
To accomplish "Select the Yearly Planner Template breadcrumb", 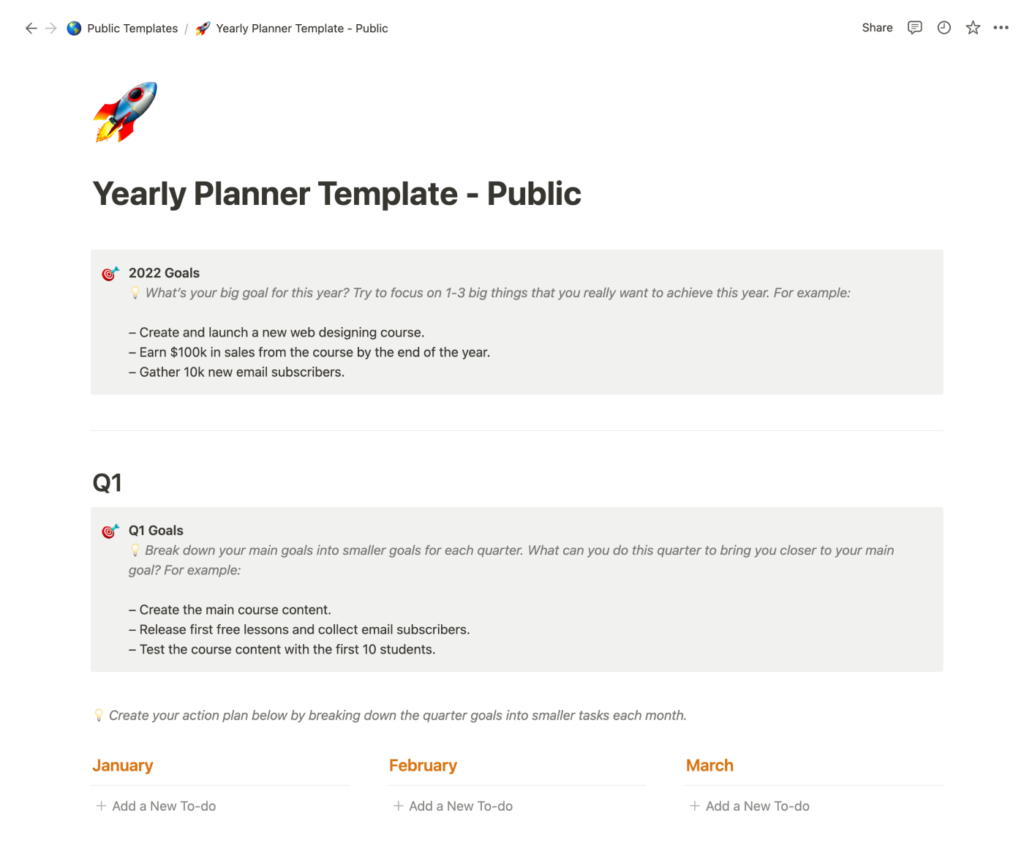I will click(x=301, y=28).
